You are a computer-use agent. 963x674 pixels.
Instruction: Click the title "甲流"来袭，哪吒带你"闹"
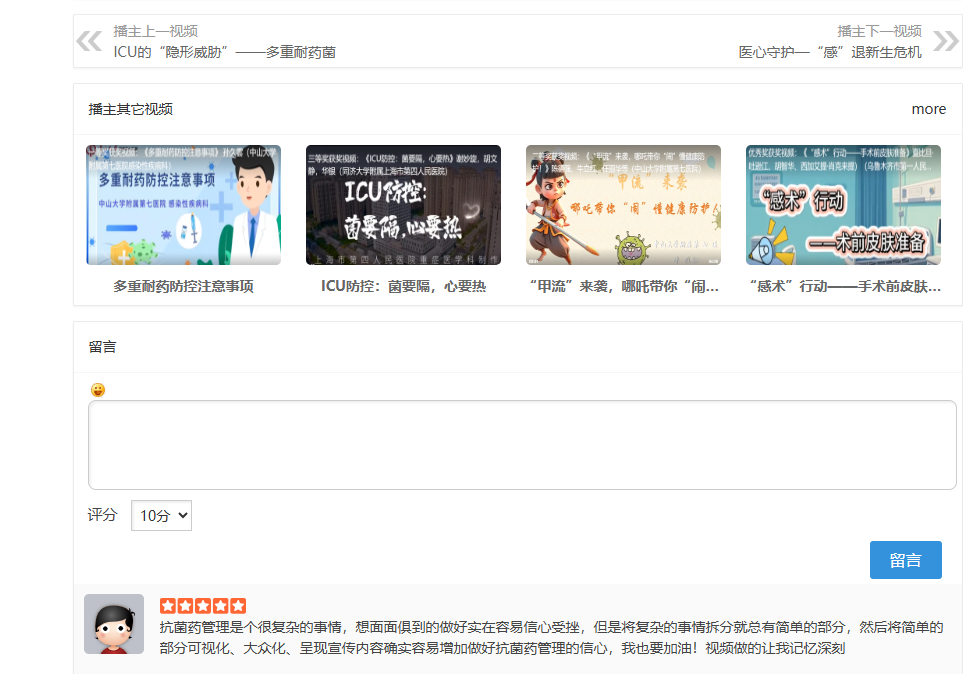(x=623, y=286)
